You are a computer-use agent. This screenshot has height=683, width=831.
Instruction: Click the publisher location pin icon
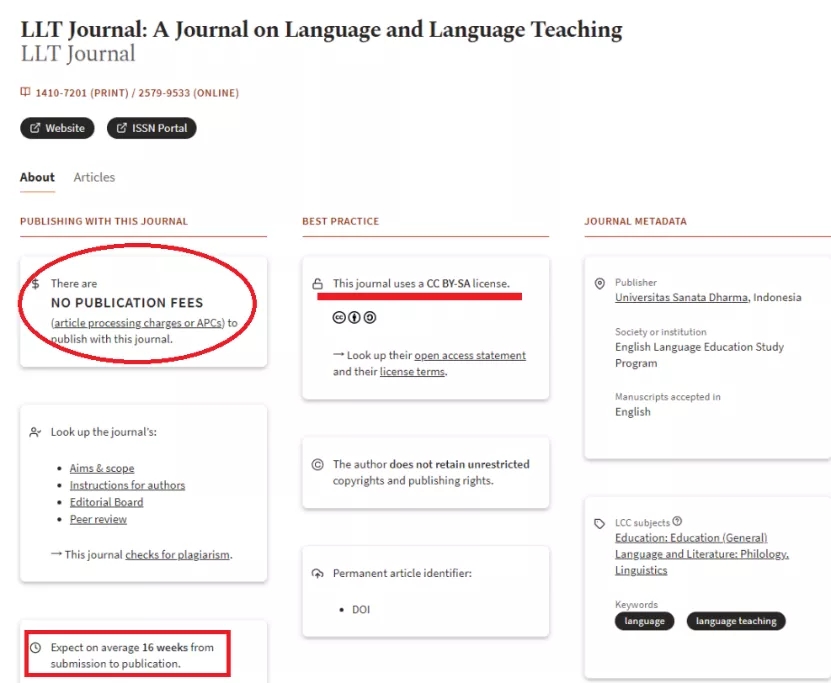tap(599, 283)
